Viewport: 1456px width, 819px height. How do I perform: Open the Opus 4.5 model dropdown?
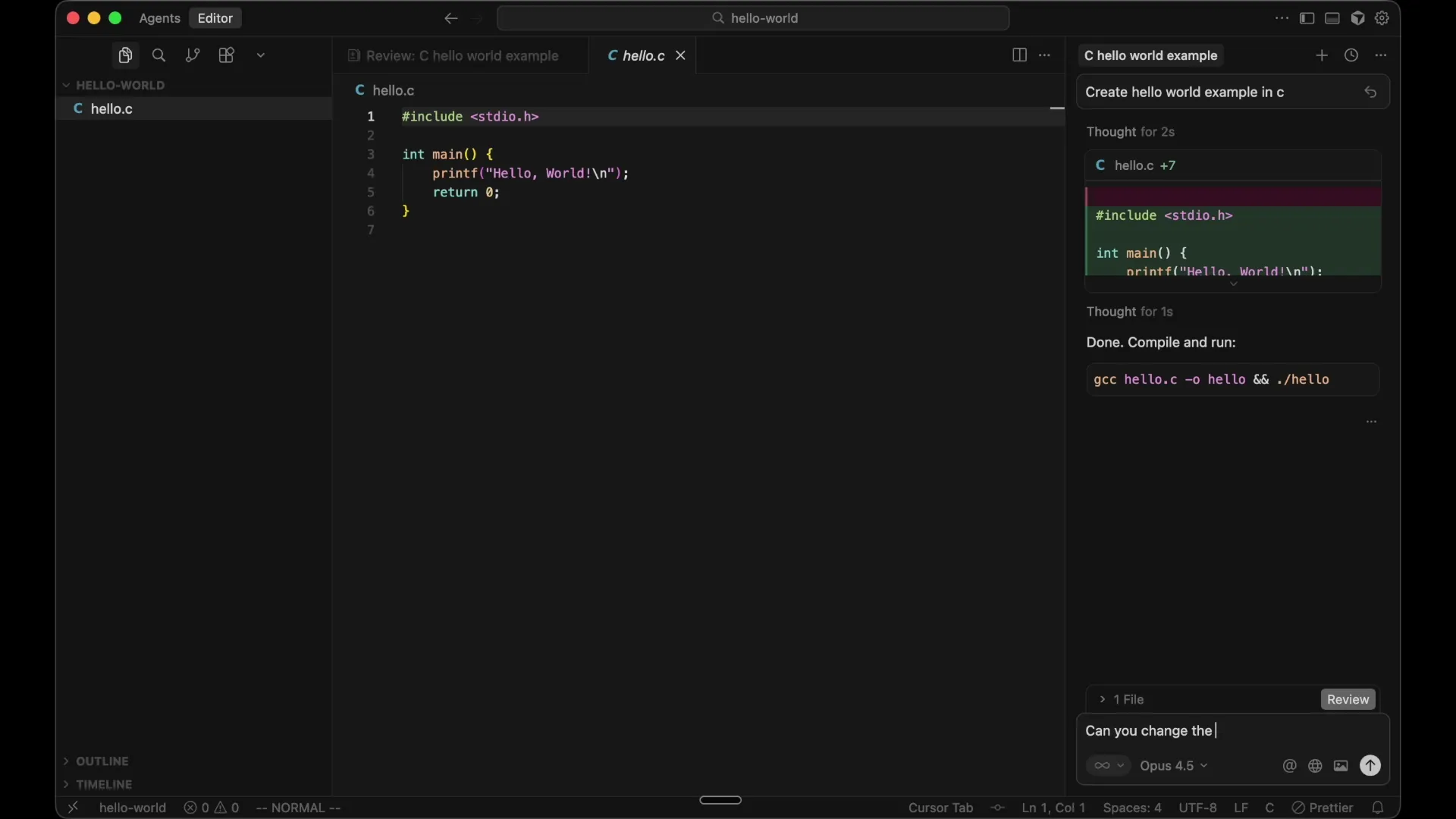tap(1174, 766)
